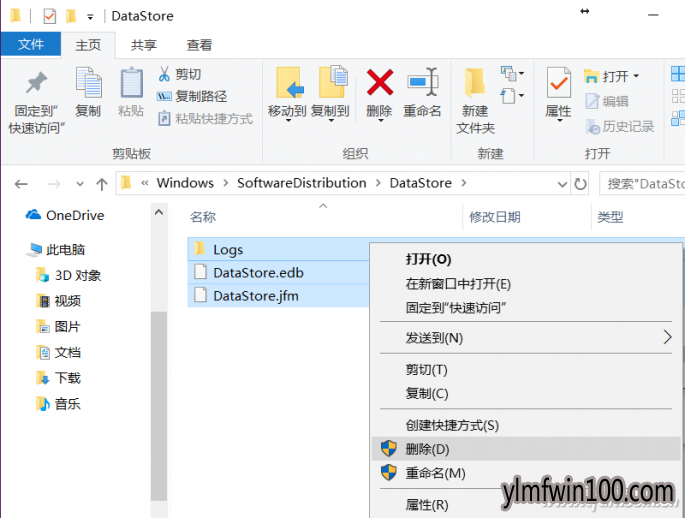The width and height of the screenshot is (685, 518).
Task: Click the Refresh button by address bar
Action: (x=580, y=184)
